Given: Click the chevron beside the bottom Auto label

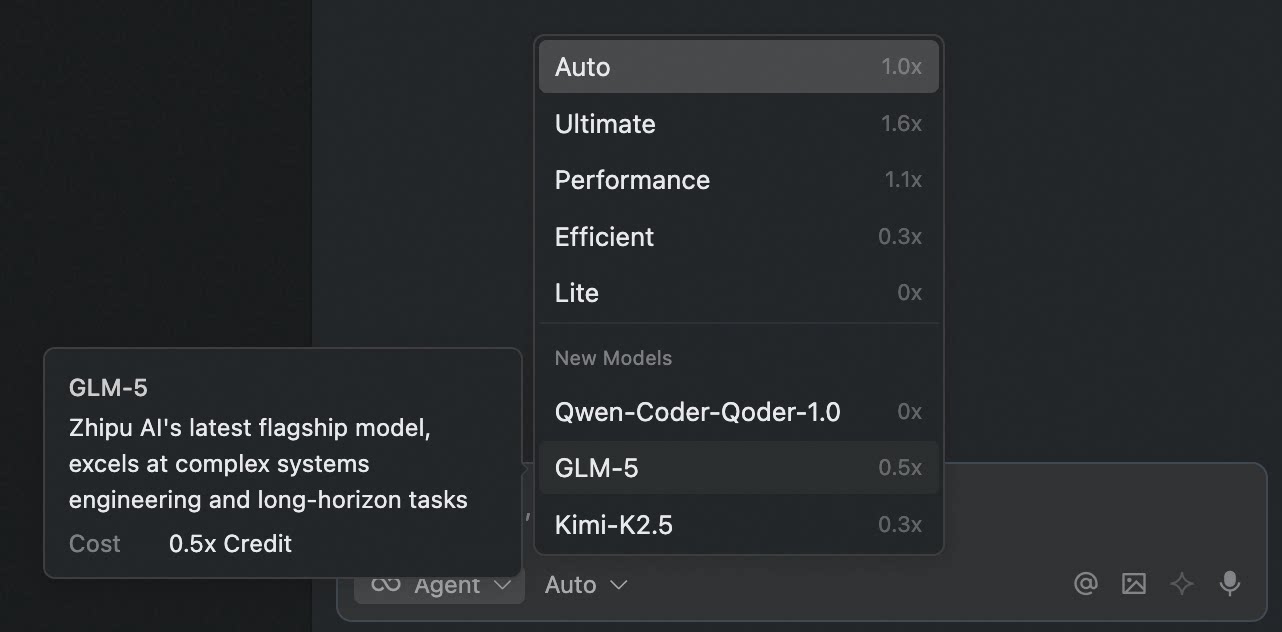Looking at the screenshot, I should click(x=619, y=585).
